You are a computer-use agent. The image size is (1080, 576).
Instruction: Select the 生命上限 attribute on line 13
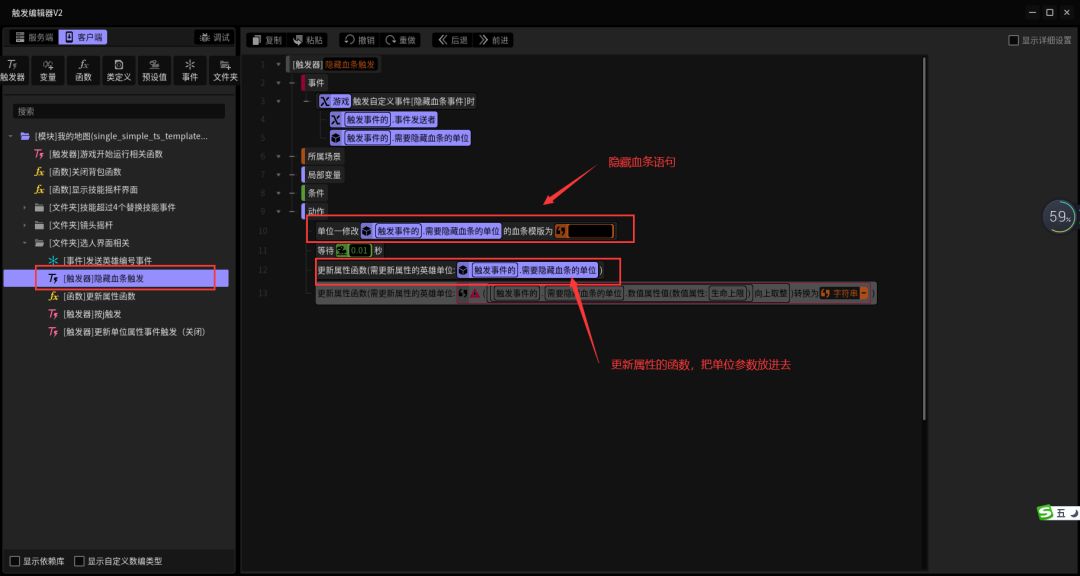[728, 294]
